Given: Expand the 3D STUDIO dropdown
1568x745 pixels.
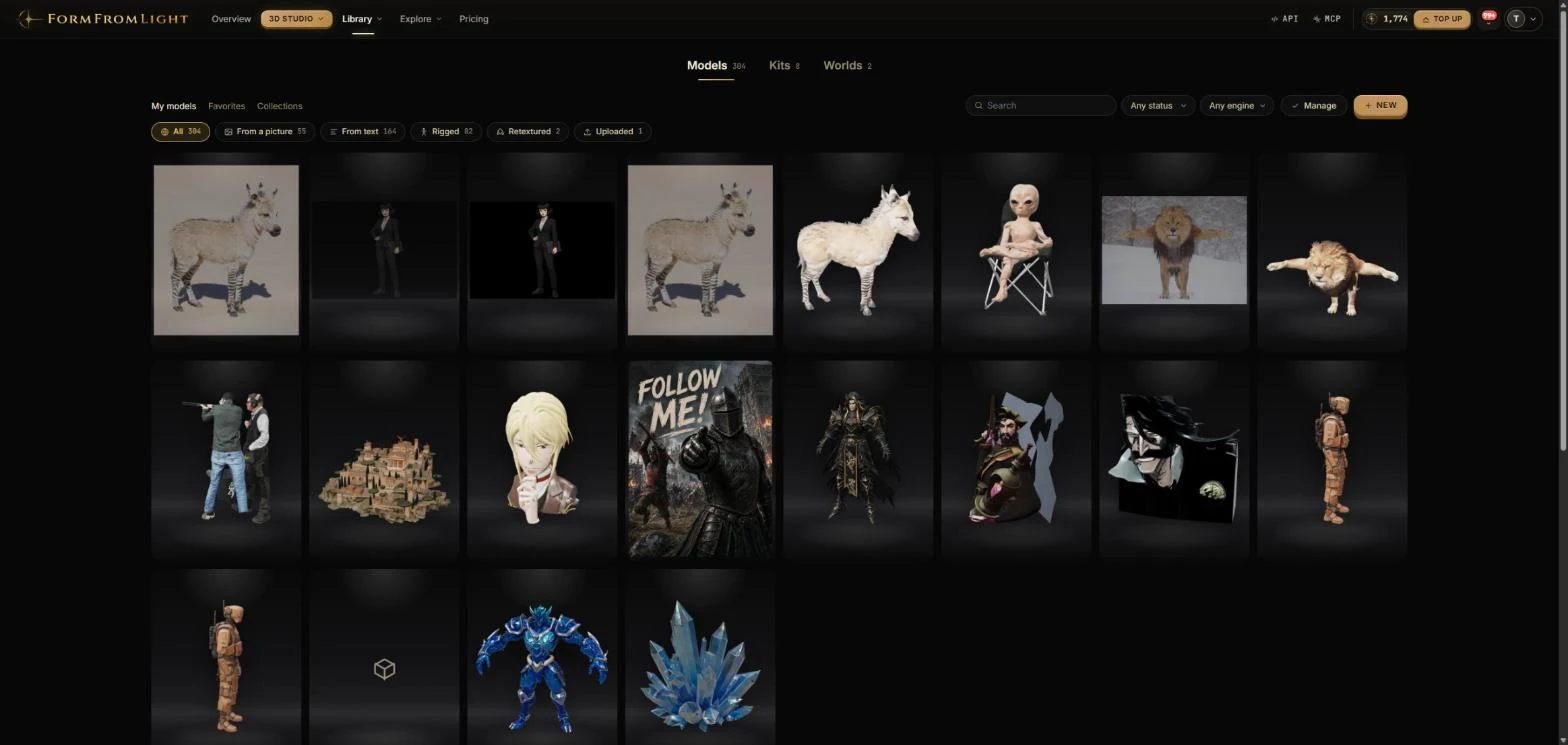Looking at the screenshot, I should click(296, 19).
